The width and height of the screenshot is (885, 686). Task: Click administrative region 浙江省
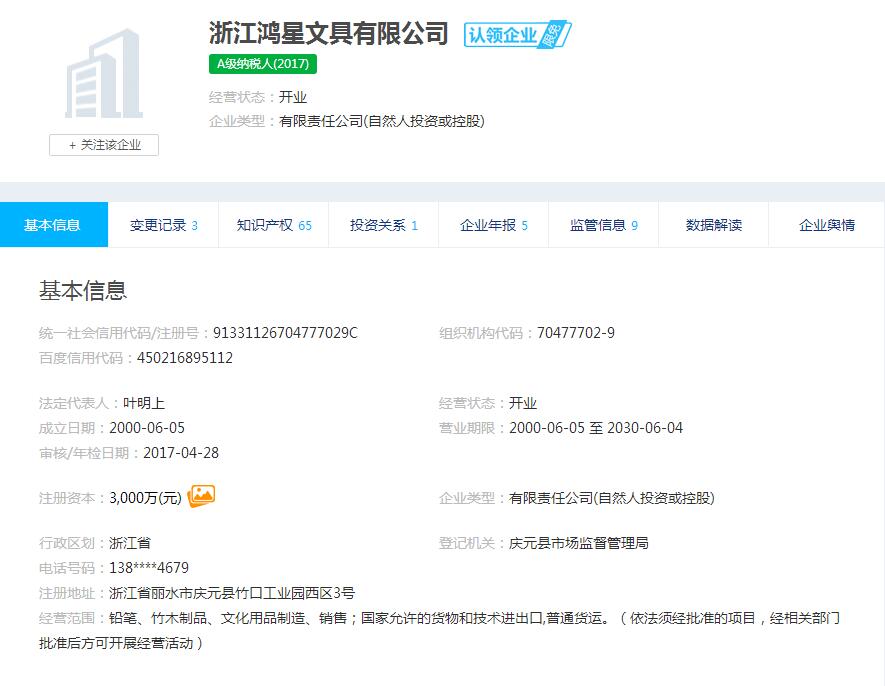tap(130, 543)
